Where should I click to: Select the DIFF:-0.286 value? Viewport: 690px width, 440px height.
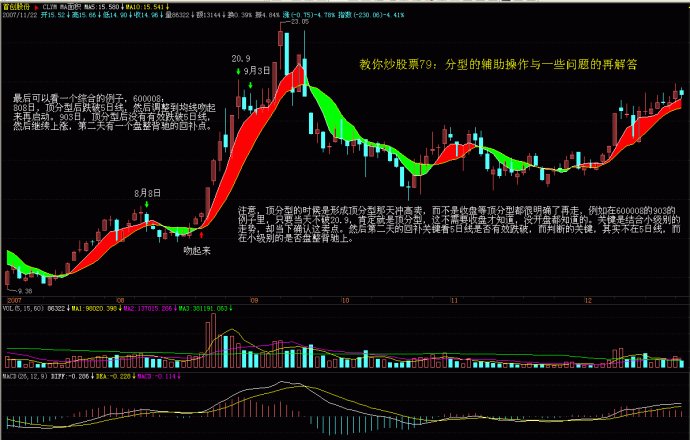70,377
